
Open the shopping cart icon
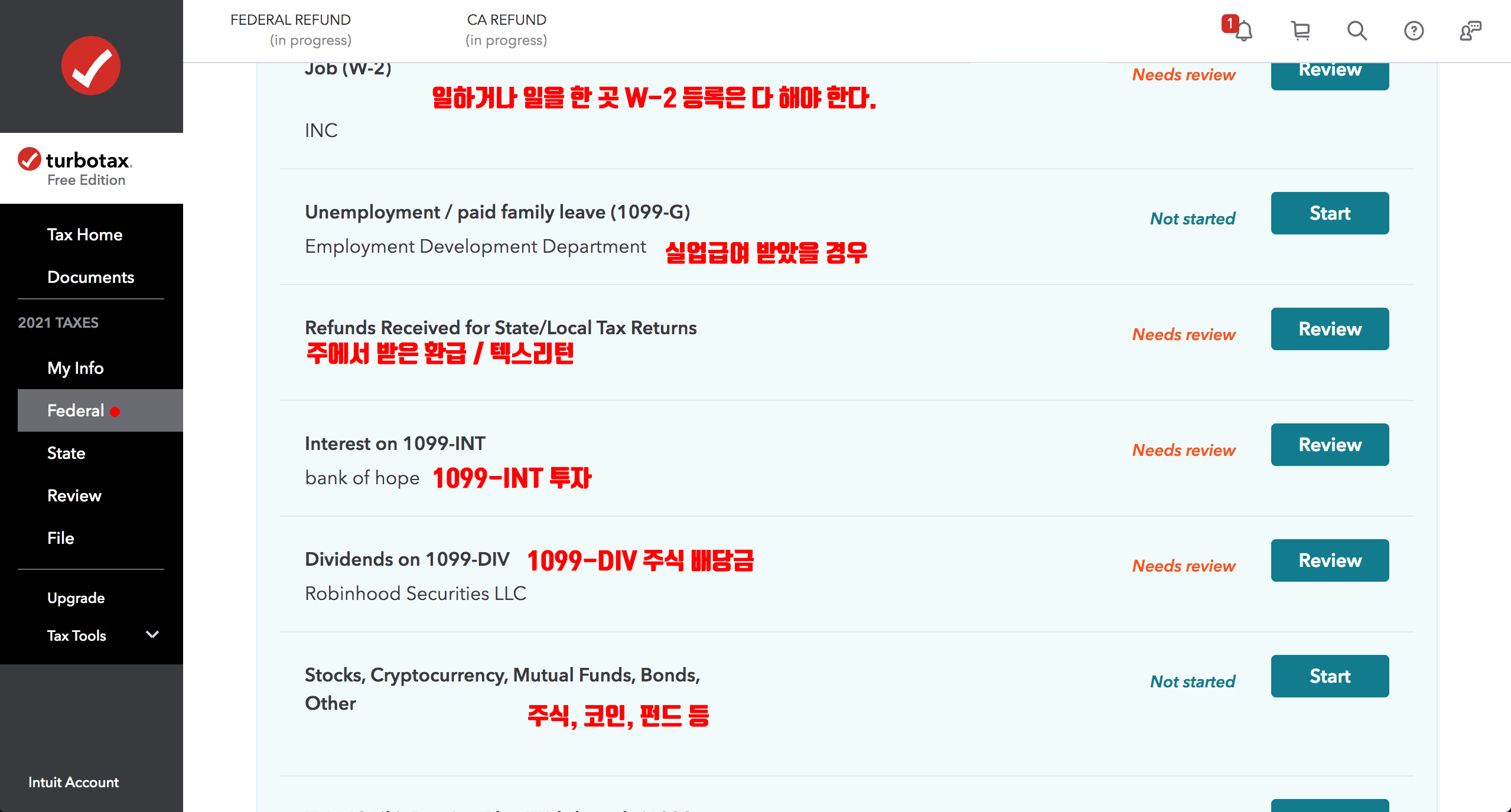coord(1300,31)
